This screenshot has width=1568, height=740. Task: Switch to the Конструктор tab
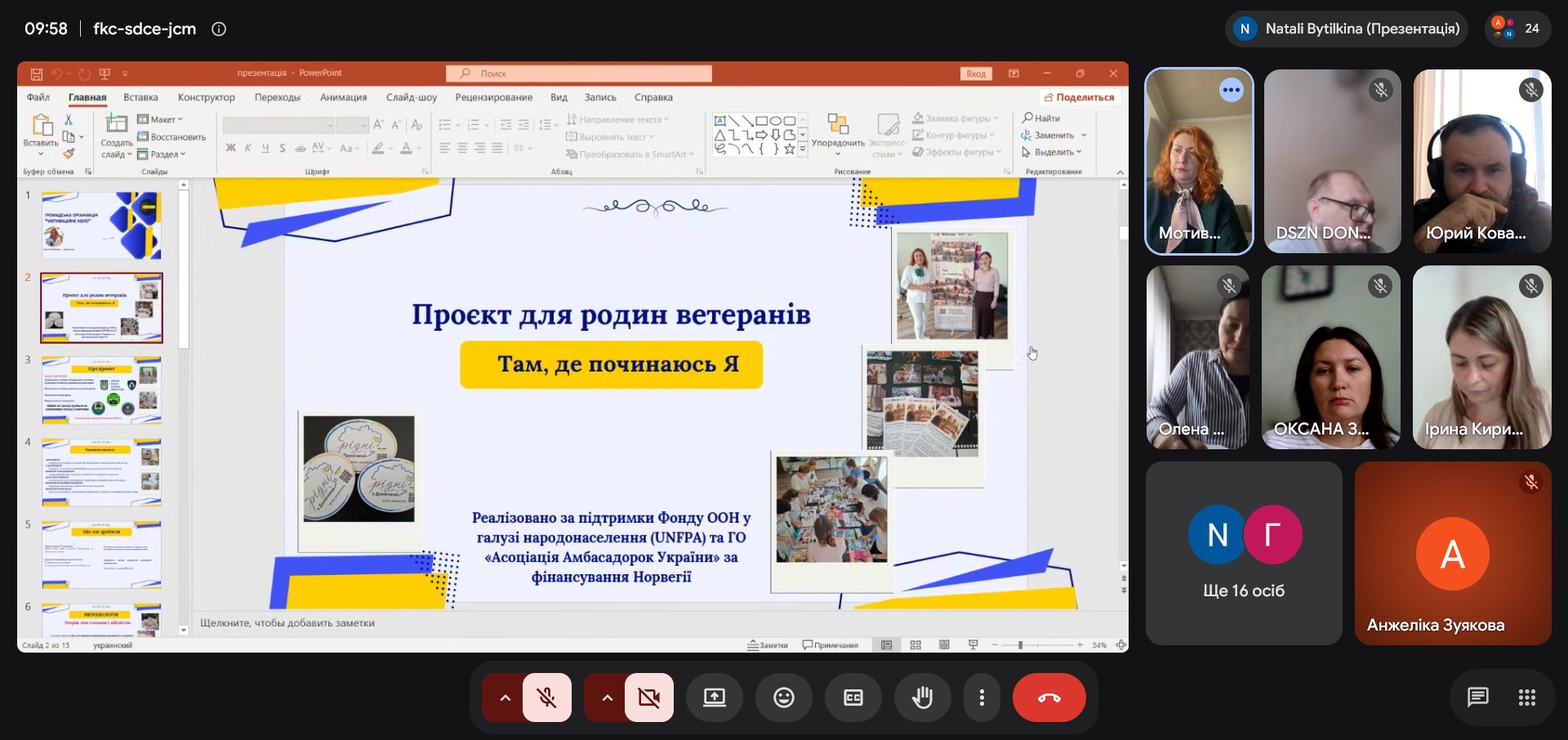[207, 97]
